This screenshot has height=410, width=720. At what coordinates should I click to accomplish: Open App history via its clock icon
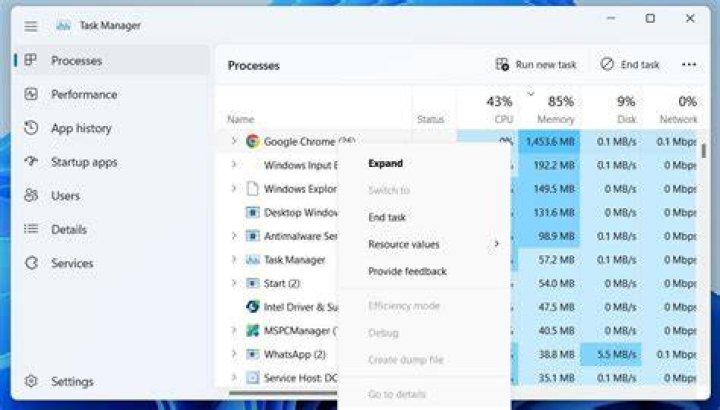tap(31, 128)
